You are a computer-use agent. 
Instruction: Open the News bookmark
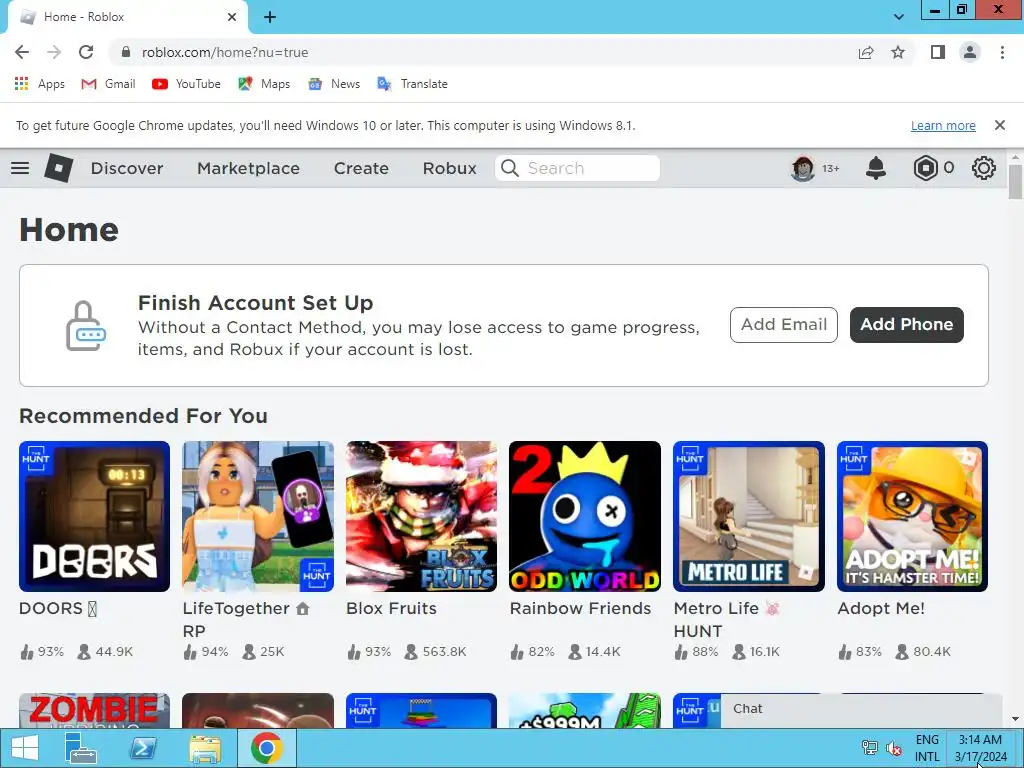click(334, 84)
